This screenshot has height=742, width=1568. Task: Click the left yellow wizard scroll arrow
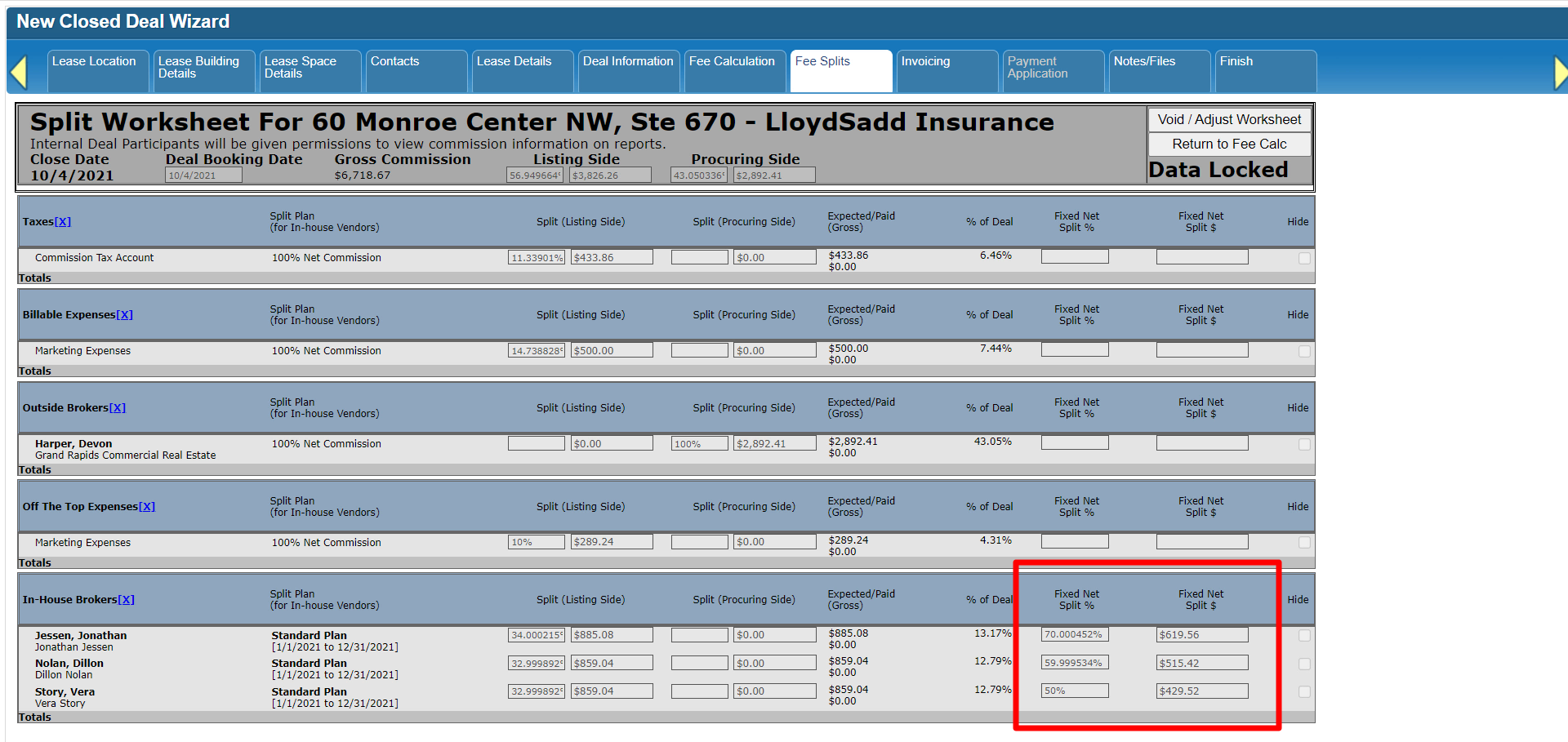click(x=20, y=72)
